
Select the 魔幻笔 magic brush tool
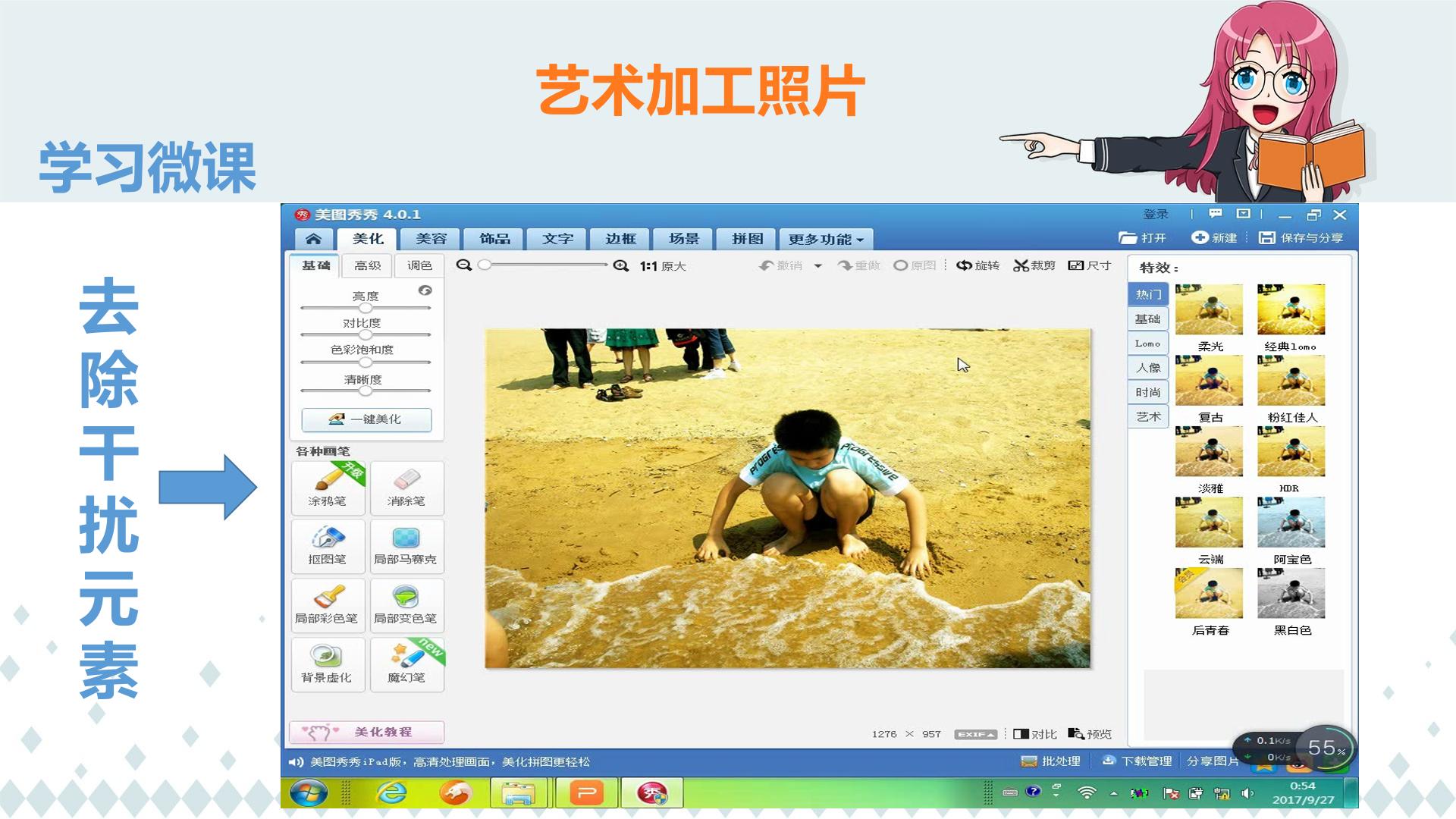(x=406, y=664)
